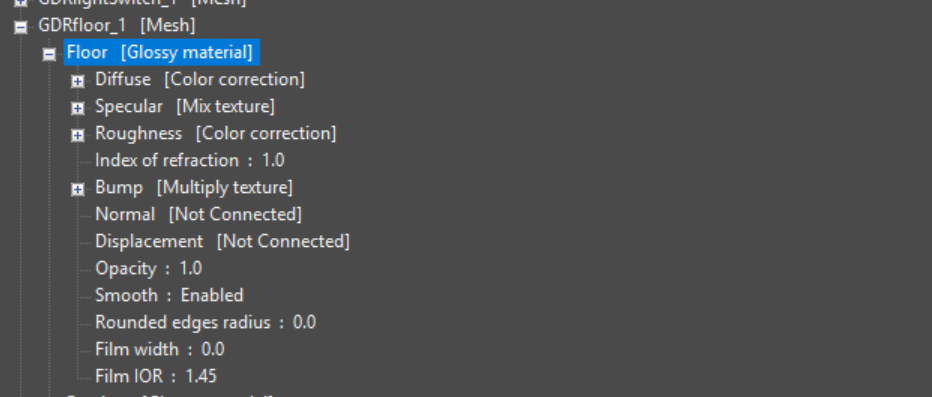Select the Specular [Mix texture] entry
Viewport: 932px width, 397px height.
[x=185, y=107]
